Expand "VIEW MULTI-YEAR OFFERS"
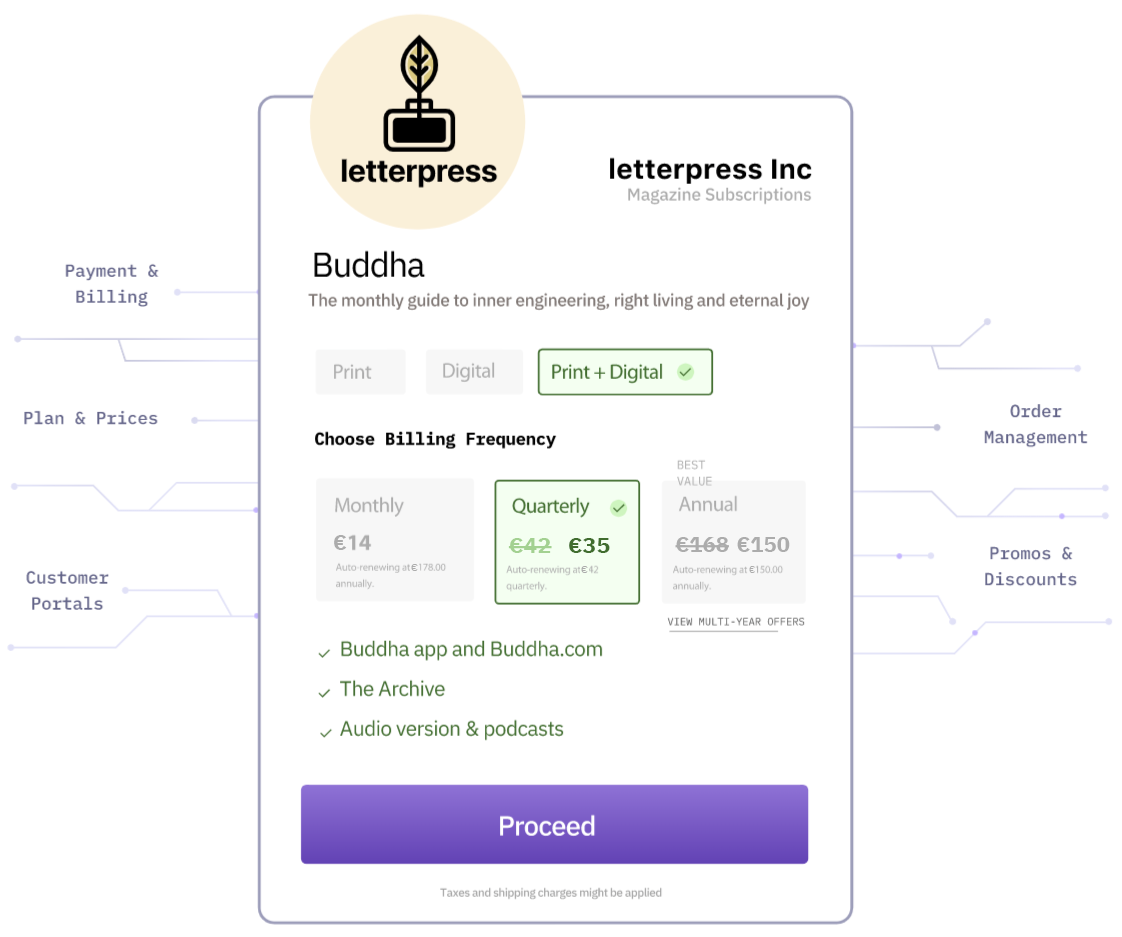 click(x=736, y=621)
